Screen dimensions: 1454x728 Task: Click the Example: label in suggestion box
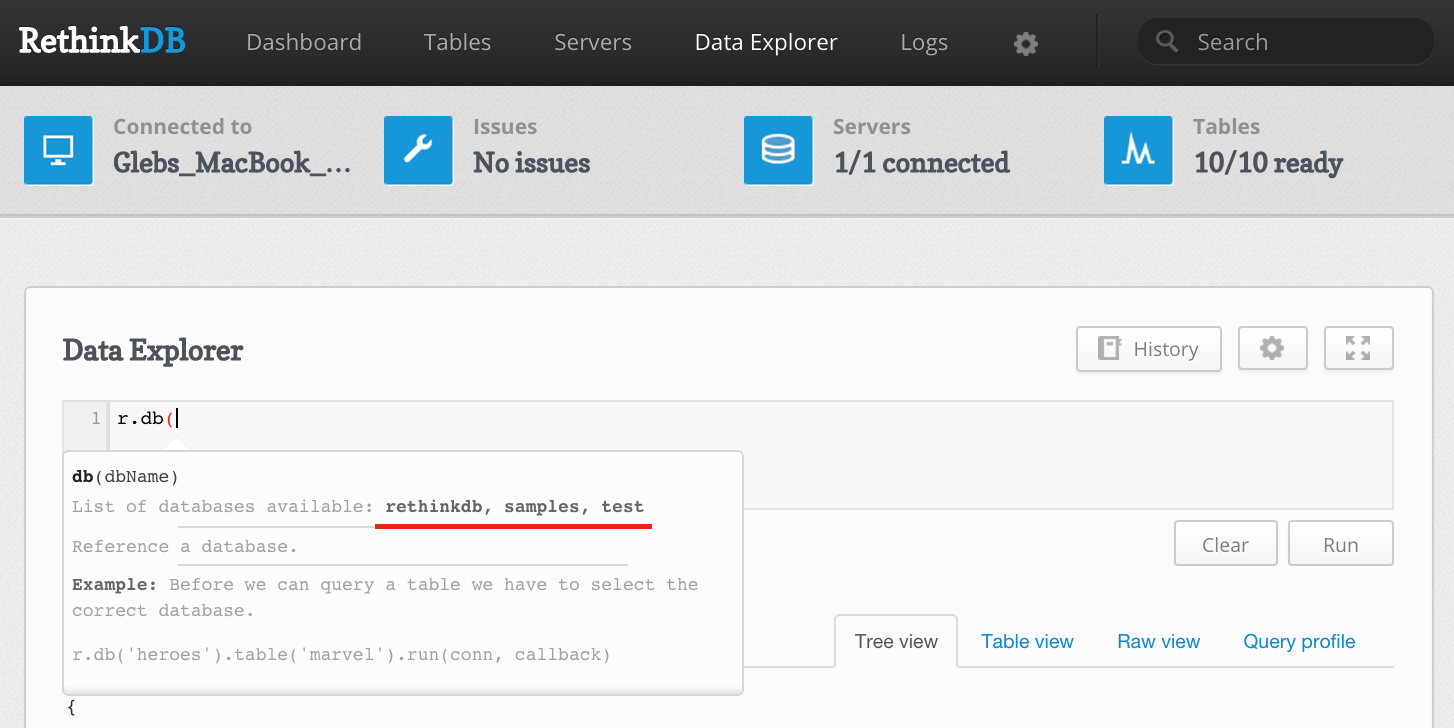tap(114, 584)
